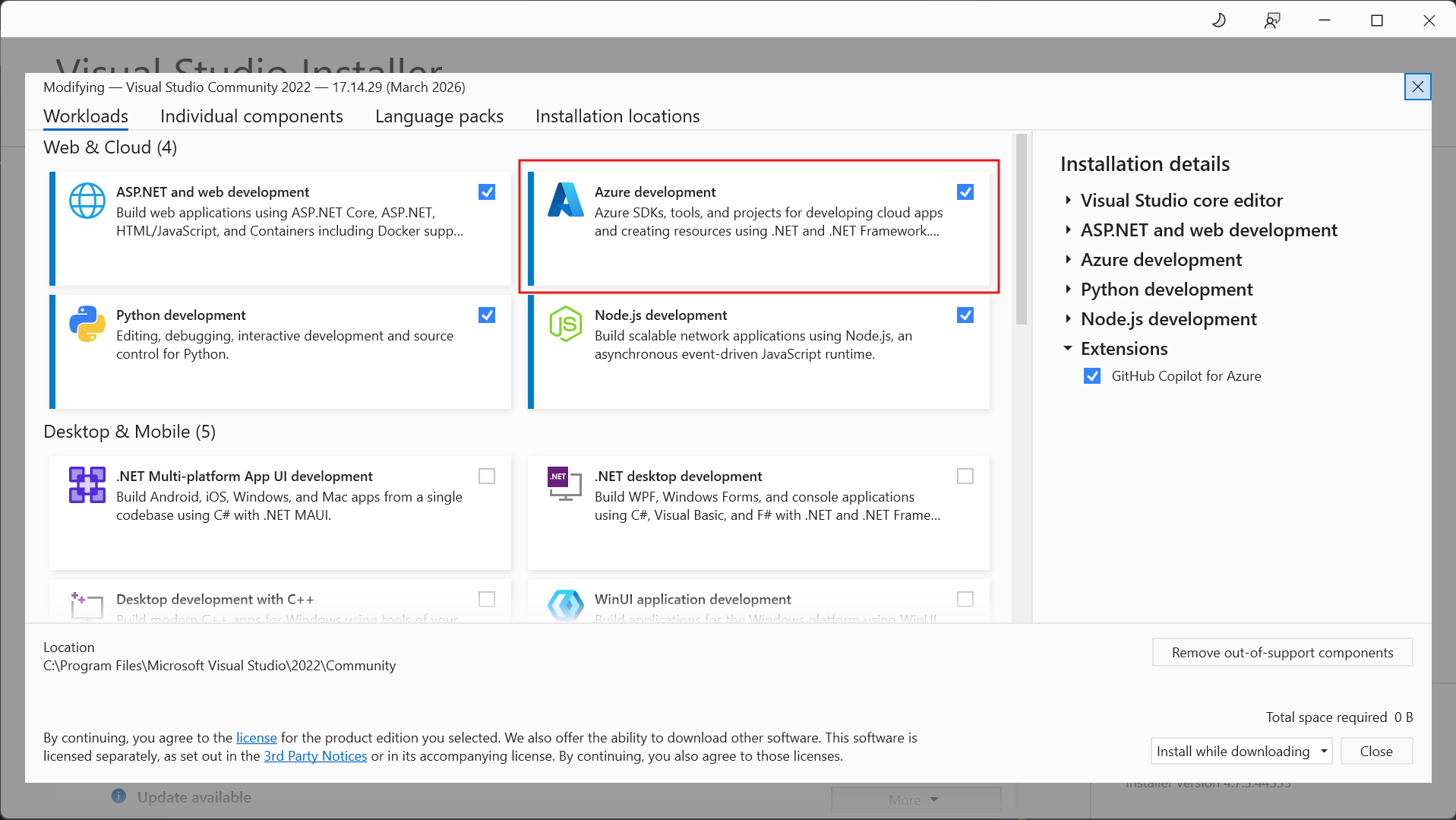Switch to the Individual components tab
The height and width of the screenshot is (820, 1456).
click(x=251, y=116)
